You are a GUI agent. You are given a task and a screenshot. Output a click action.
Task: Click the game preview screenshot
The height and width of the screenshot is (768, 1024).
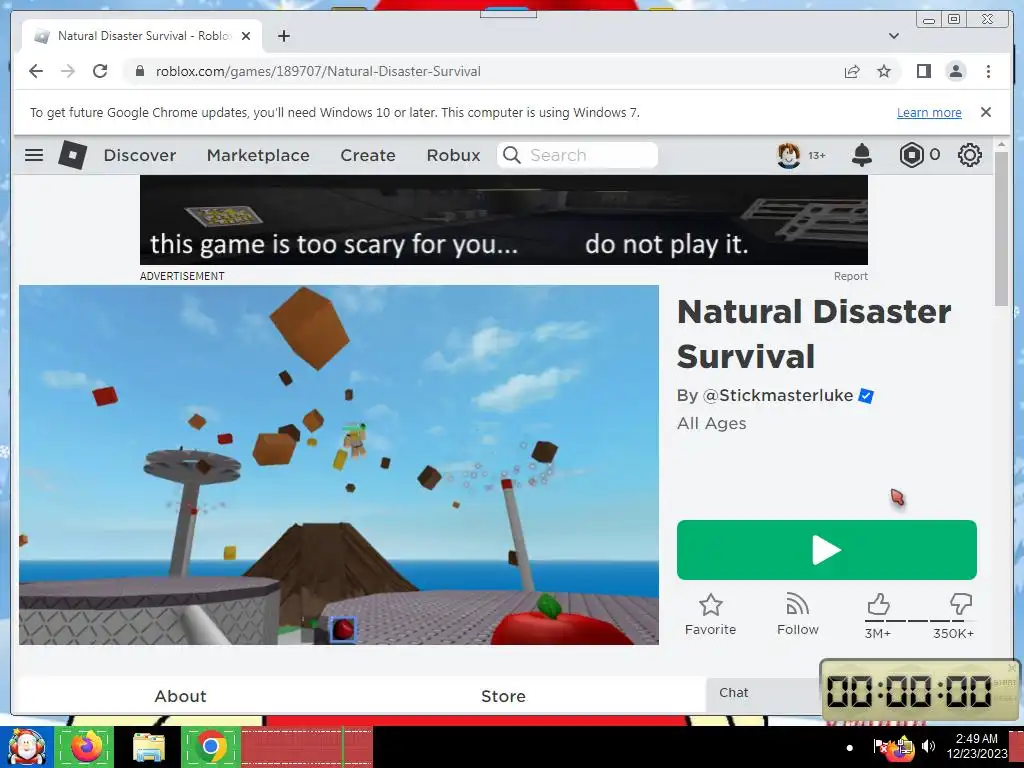[339, 465]
